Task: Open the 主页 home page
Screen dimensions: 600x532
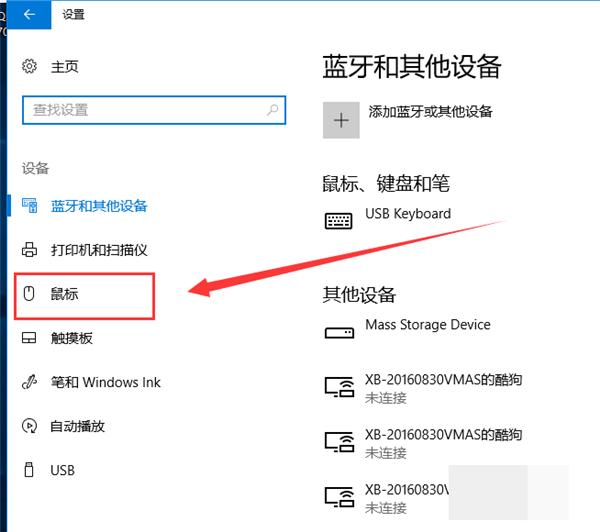Action: click(65, 67)
